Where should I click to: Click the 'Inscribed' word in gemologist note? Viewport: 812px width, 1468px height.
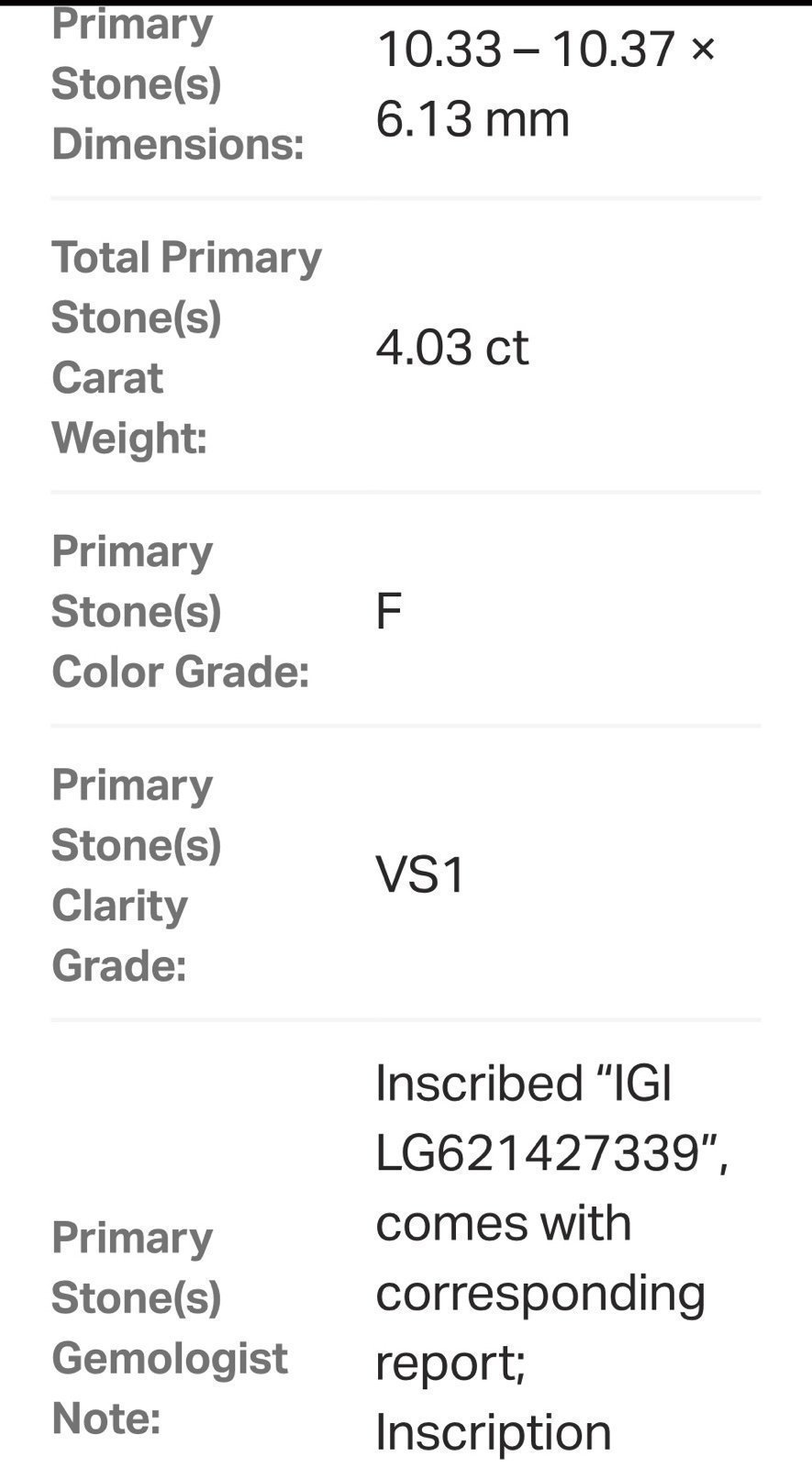[479, 1083]
